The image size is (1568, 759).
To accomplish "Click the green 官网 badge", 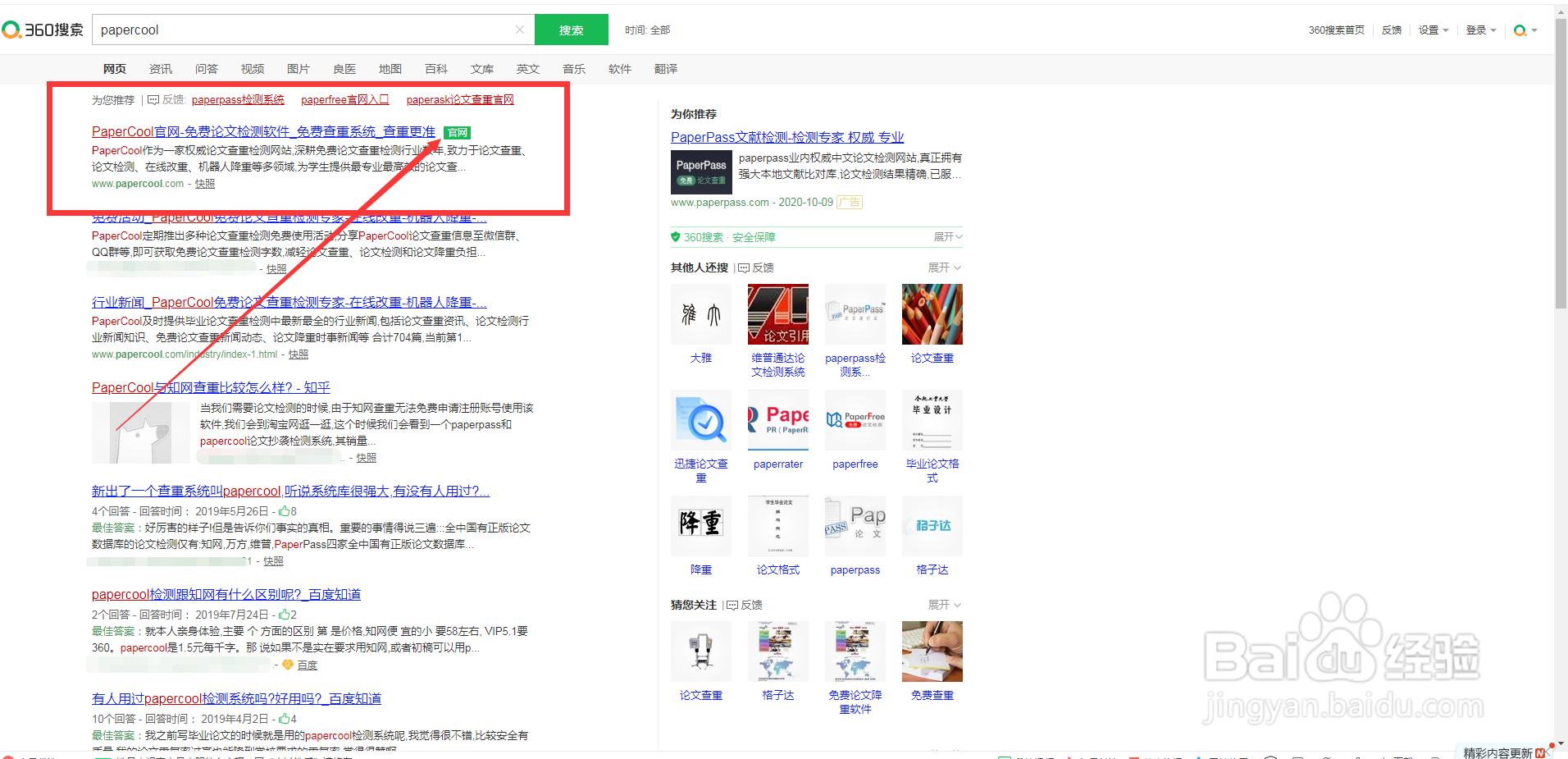I will [457, 133].
